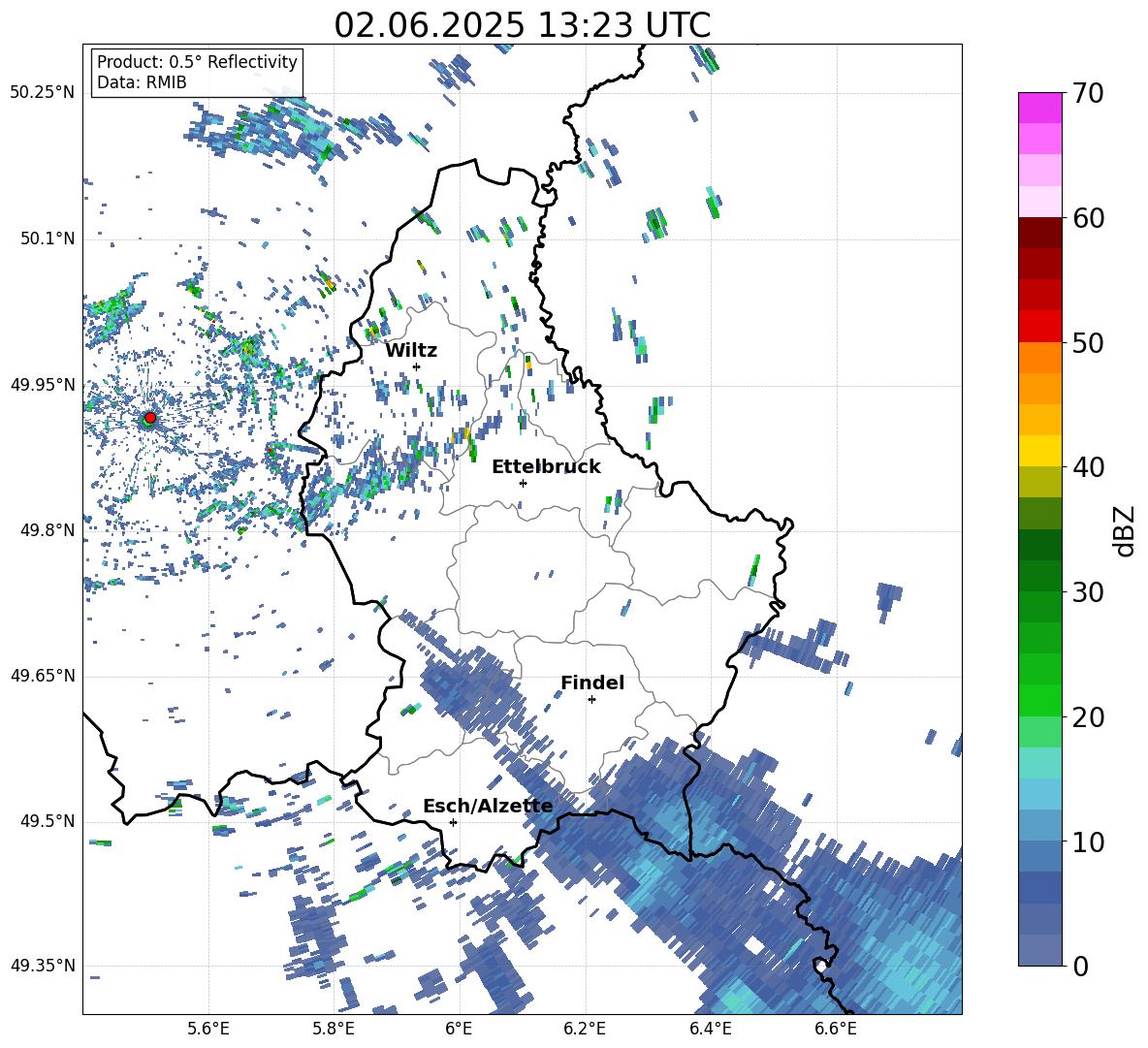
Task: Click the magenta top swatch of colorbar
Action: tap(1039, 108)
